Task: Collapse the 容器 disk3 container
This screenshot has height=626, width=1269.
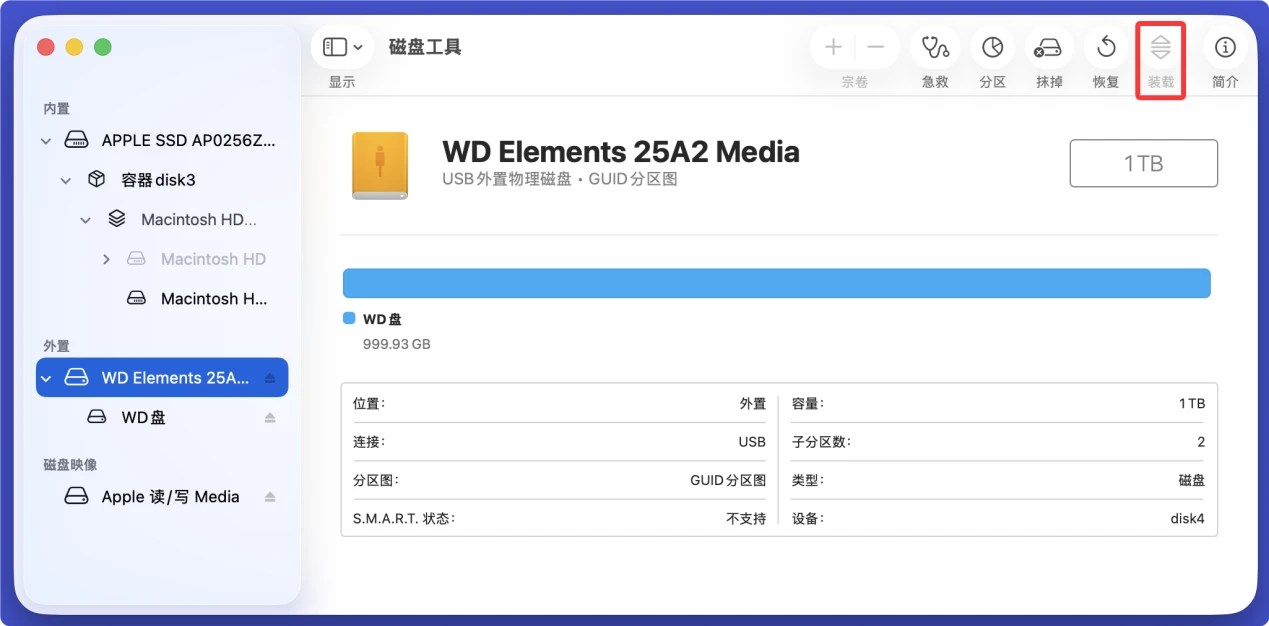Action: [66, 181]
